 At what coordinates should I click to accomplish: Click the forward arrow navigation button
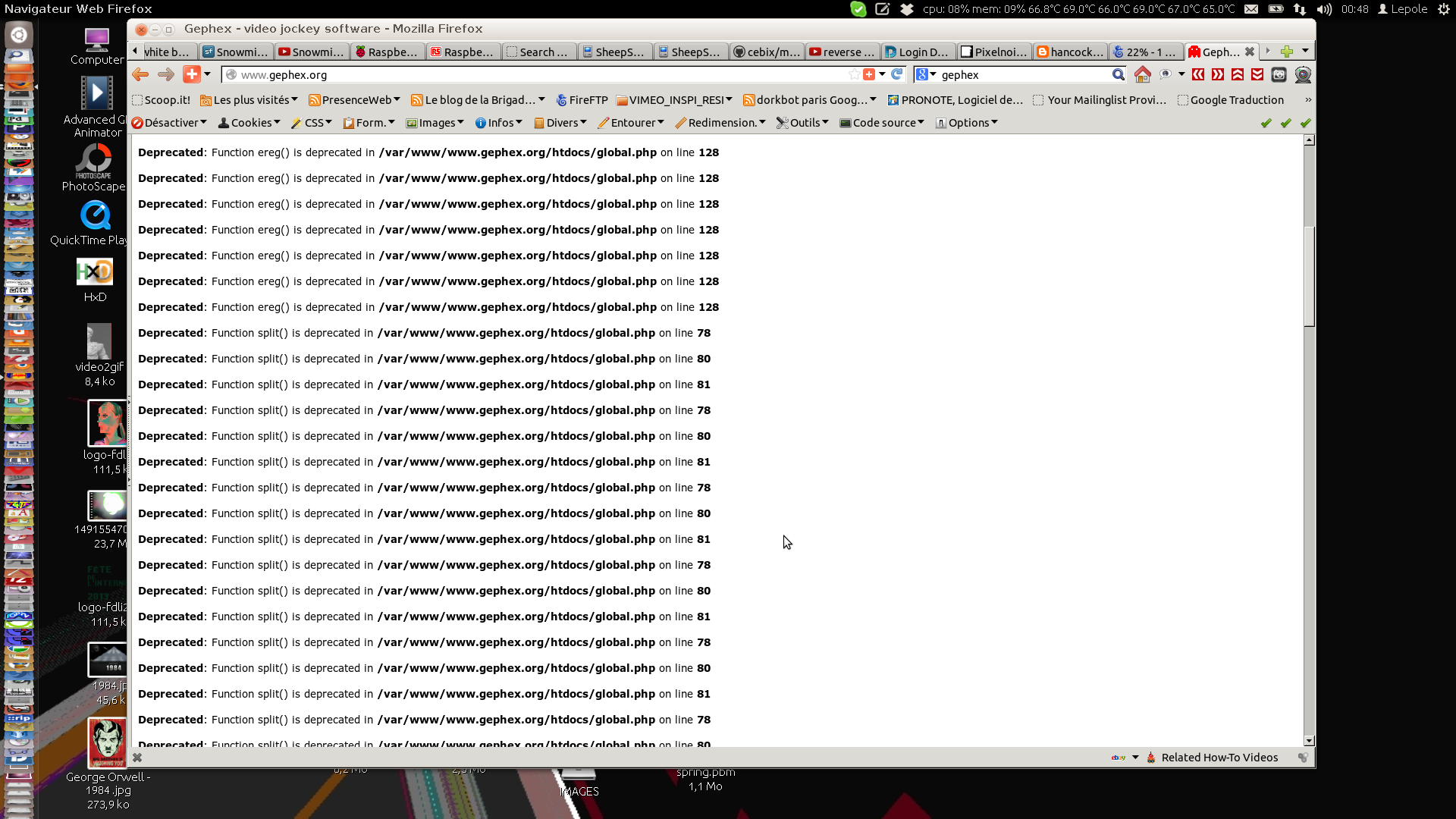pyautogui.click(x=165, y=74)
